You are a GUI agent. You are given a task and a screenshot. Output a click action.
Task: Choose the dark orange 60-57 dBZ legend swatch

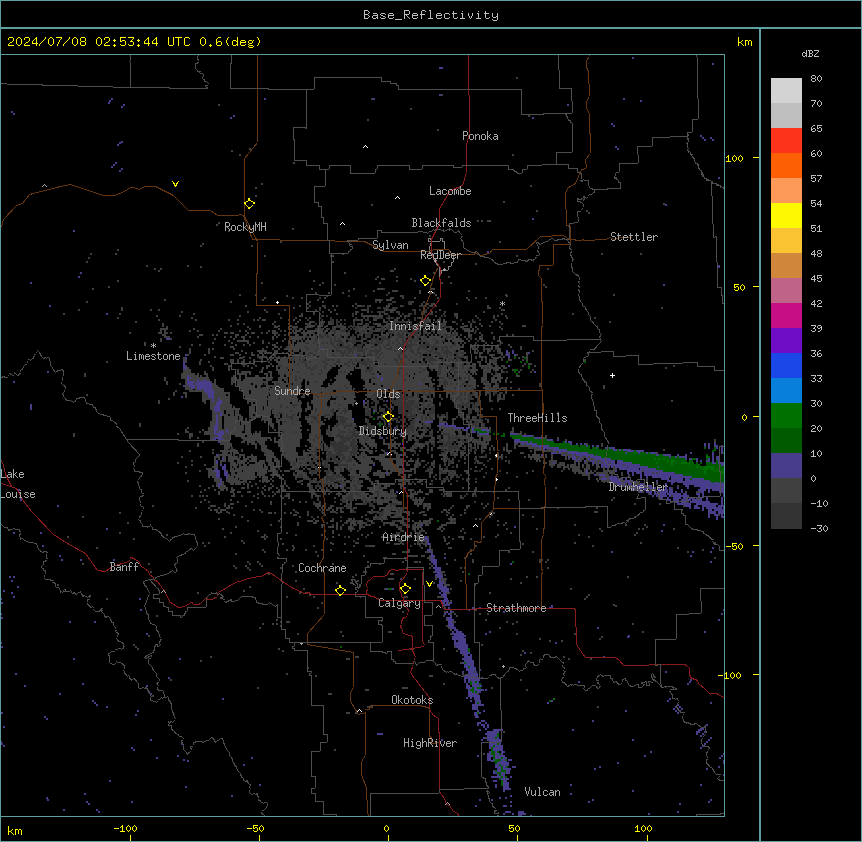click(786, 165)
